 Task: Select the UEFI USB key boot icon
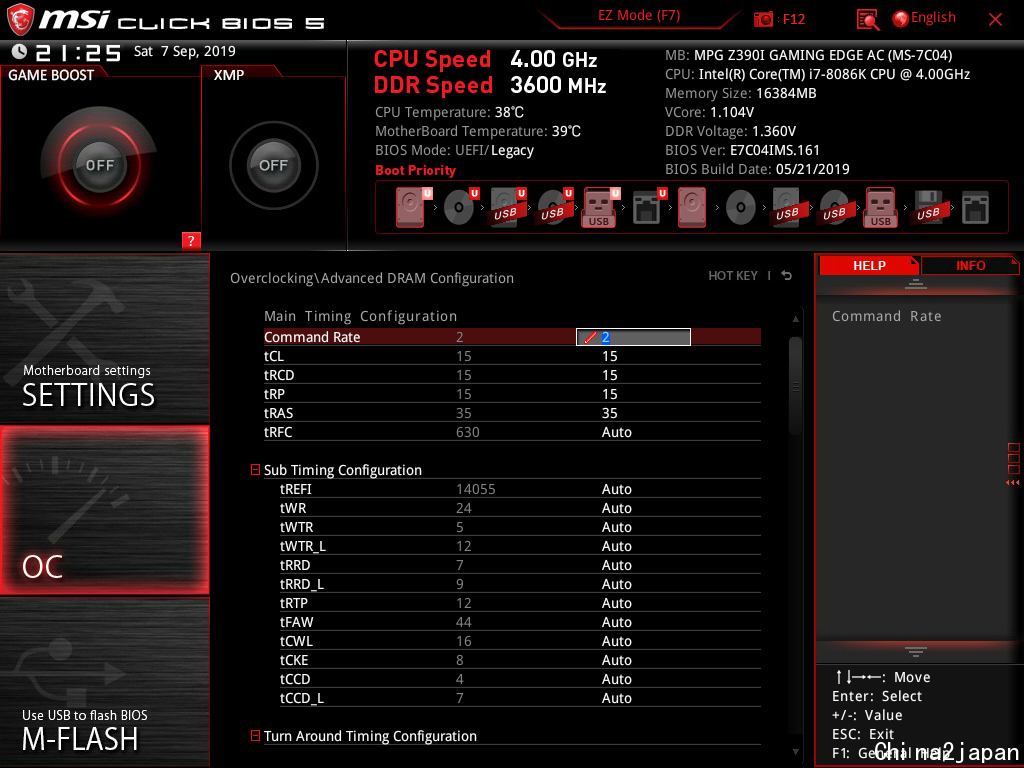pyautogui.click(x=600, y=208)
